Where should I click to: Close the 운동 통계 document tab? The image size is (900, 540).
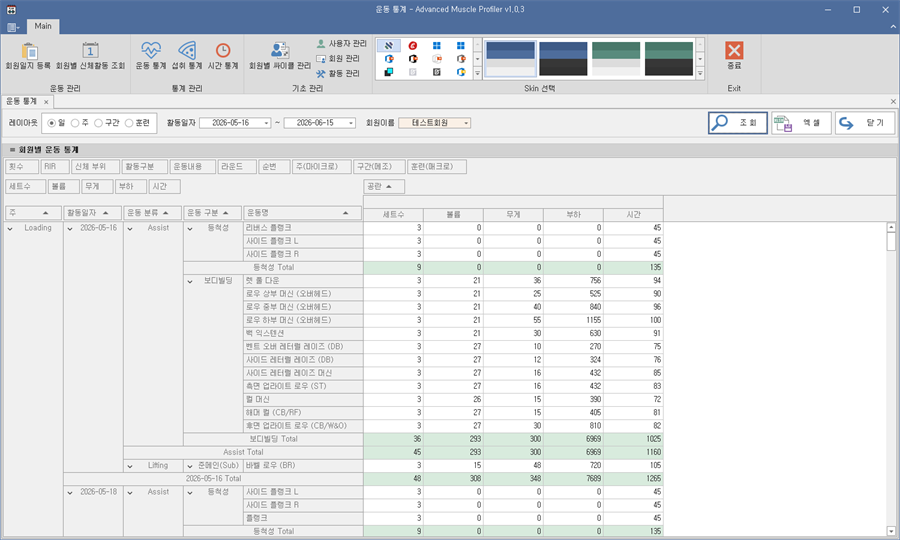[x=46, y=102]
